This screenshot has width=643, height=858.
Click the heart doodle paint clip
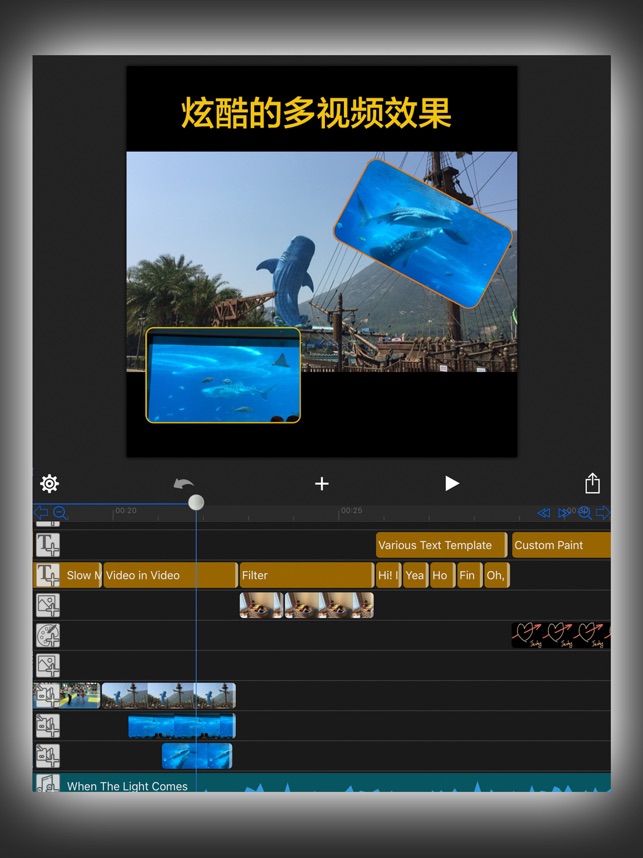coord(560,636)
